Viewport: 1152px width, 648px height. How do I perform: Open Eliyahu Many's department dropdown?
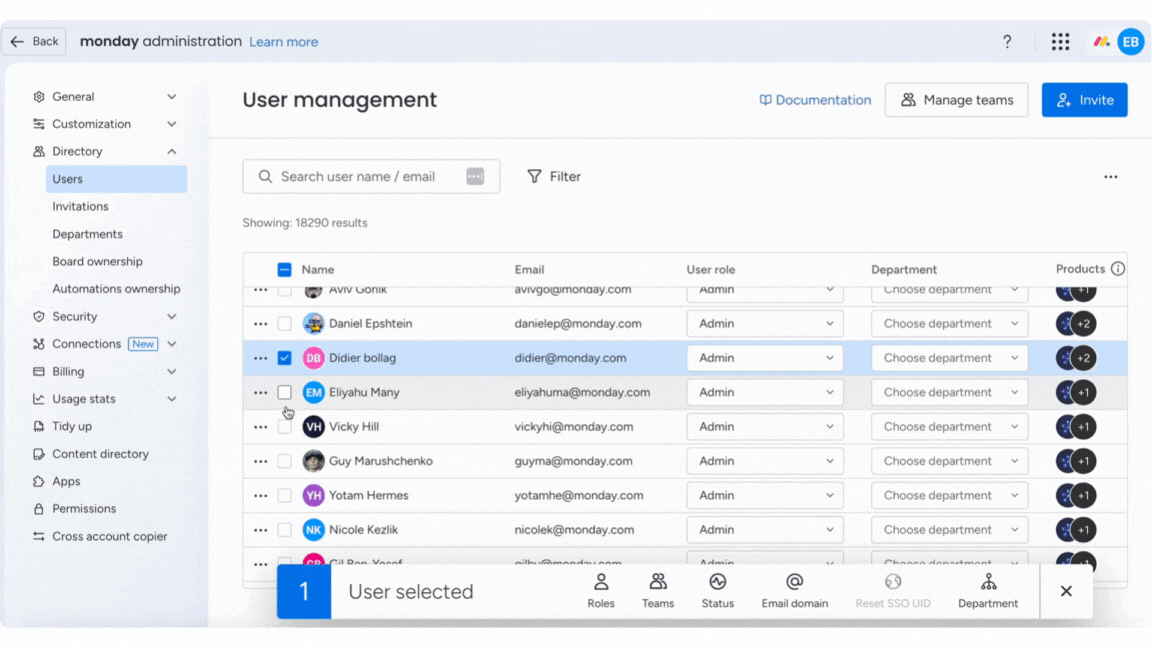click(x=949, y=392)
